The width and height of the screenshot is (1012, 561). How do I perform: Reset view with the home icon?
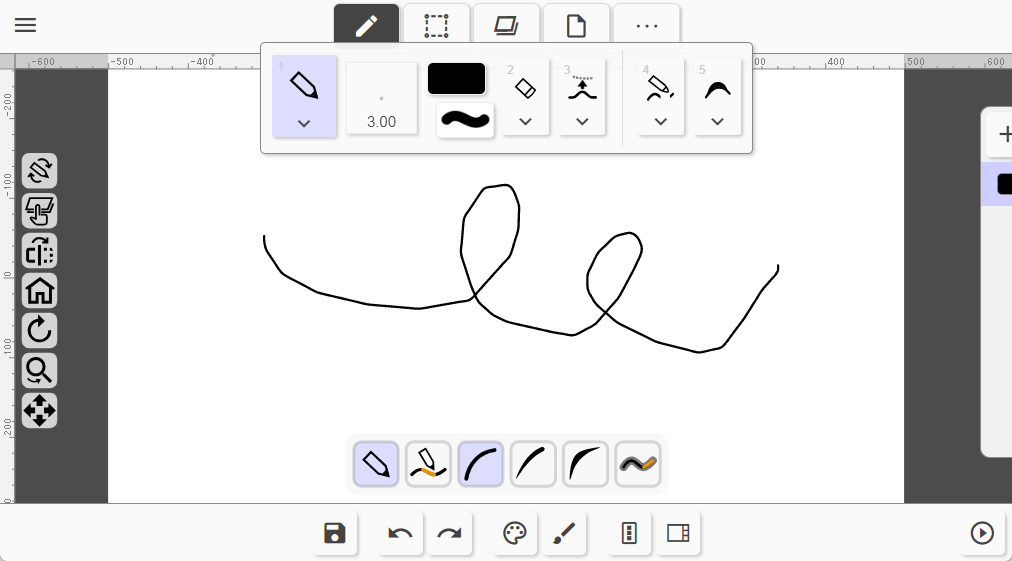pos(39,291)
